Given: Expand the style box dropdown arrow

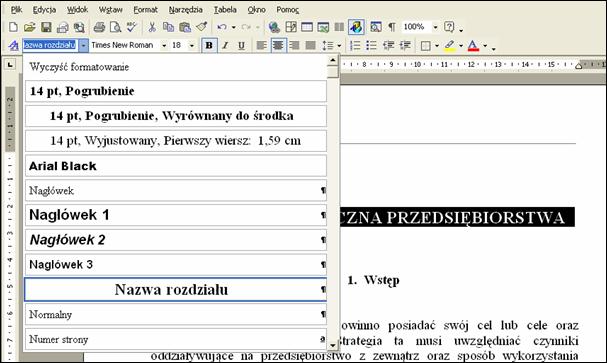Looking at the screenshot, I should click(83, 46).
